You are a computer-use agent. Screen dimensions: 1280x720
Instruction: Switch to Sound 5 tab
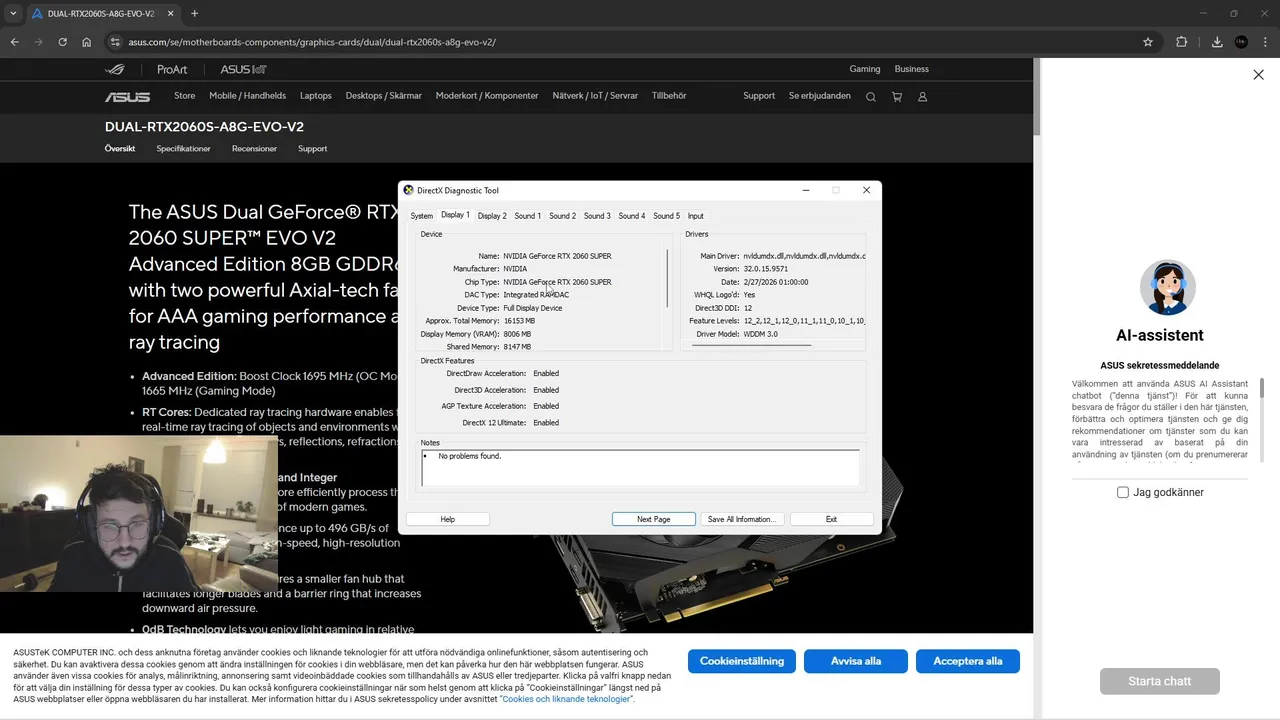666,216
